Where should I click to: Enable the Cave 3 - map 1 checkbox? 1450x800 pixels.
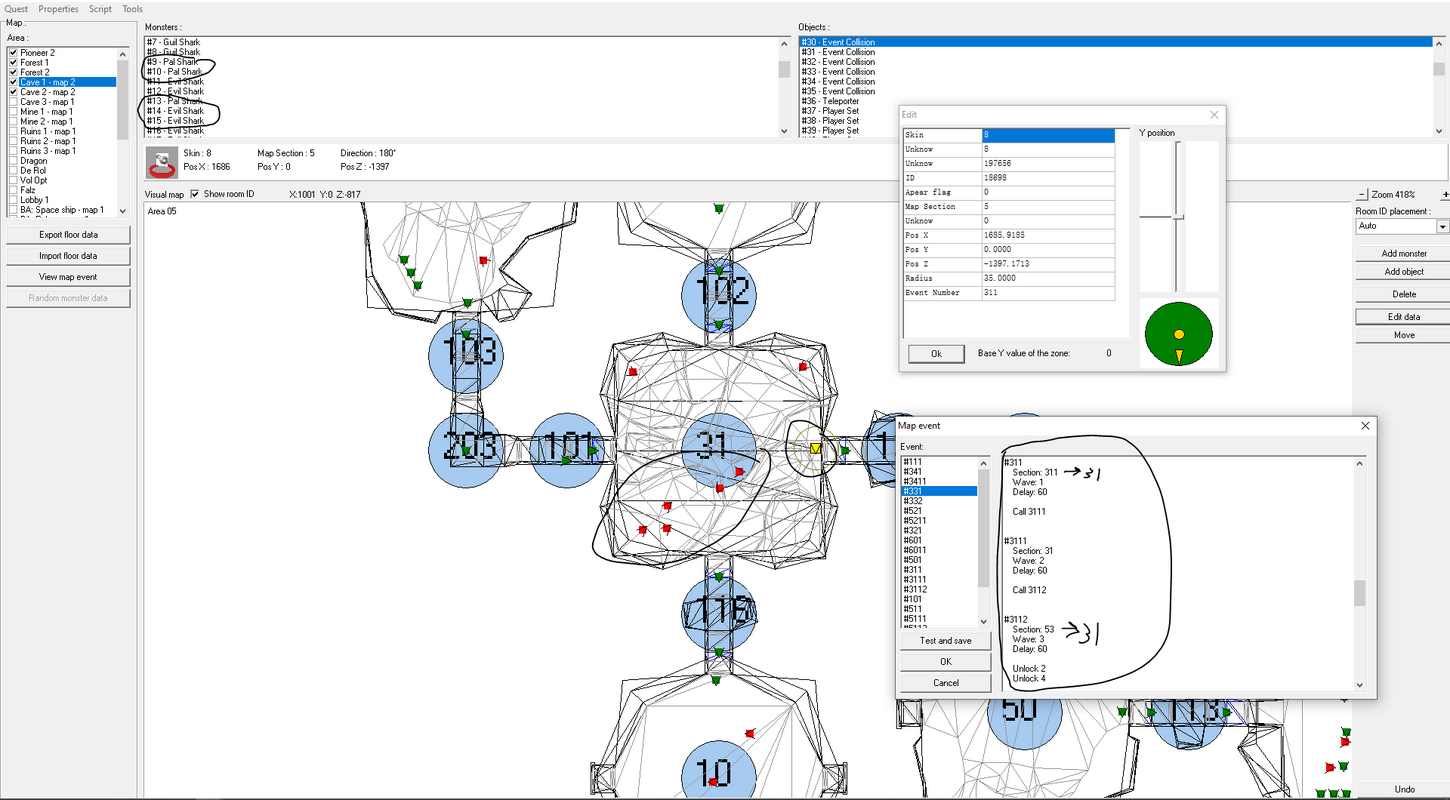point(13,102)
